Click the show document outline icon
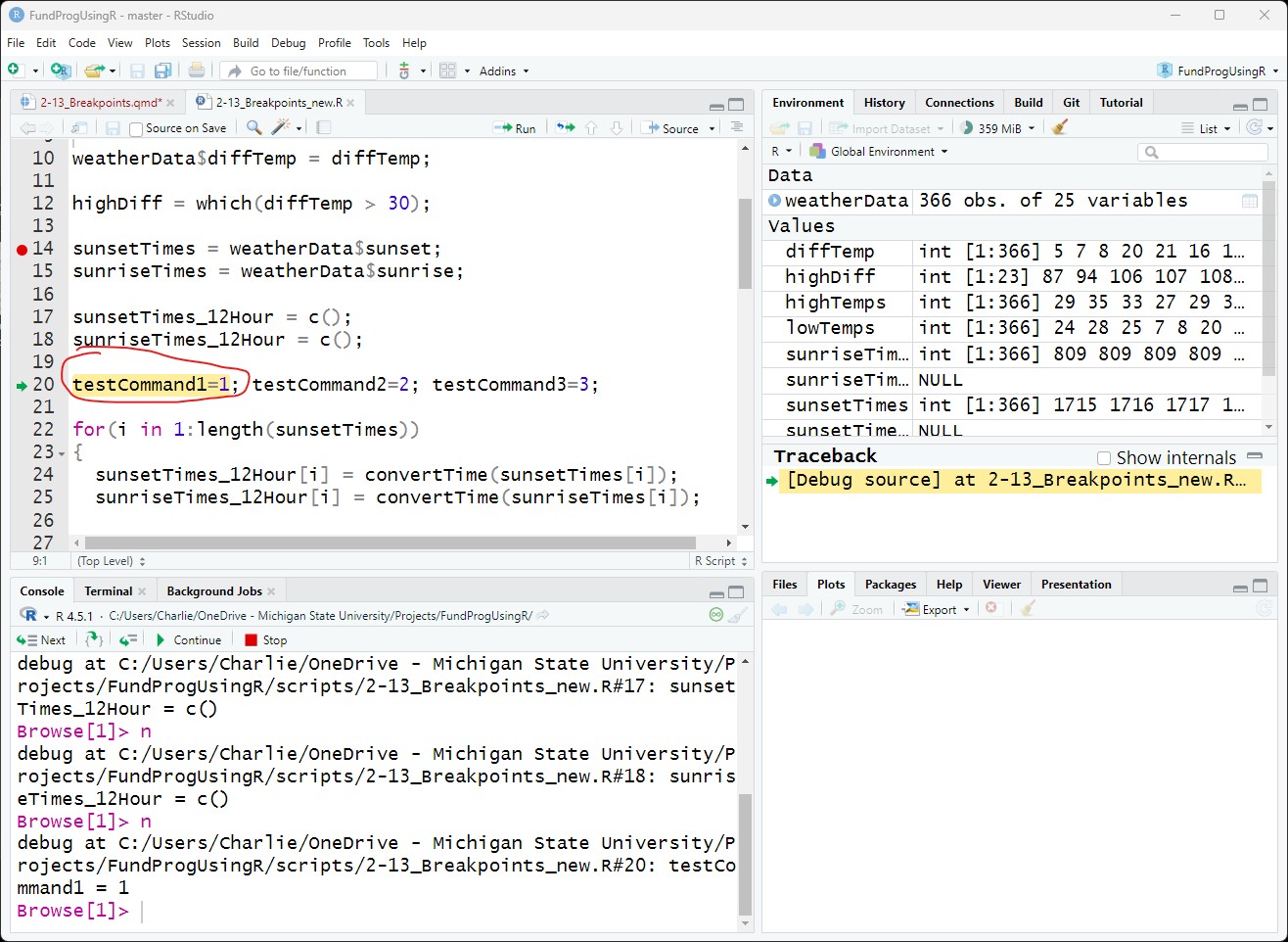Viewport: 1288px width, 942px height. coord(737,127)
